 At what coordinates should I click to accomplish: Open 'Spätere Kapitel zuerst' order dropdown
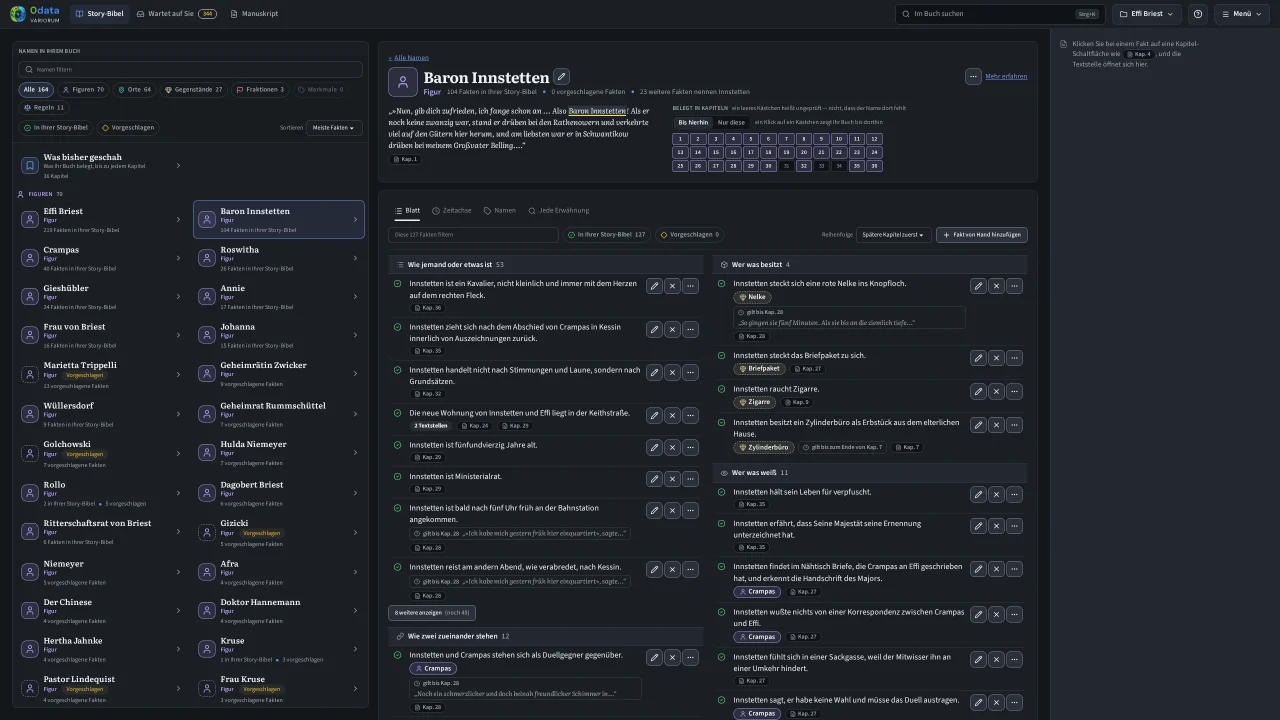892,235
